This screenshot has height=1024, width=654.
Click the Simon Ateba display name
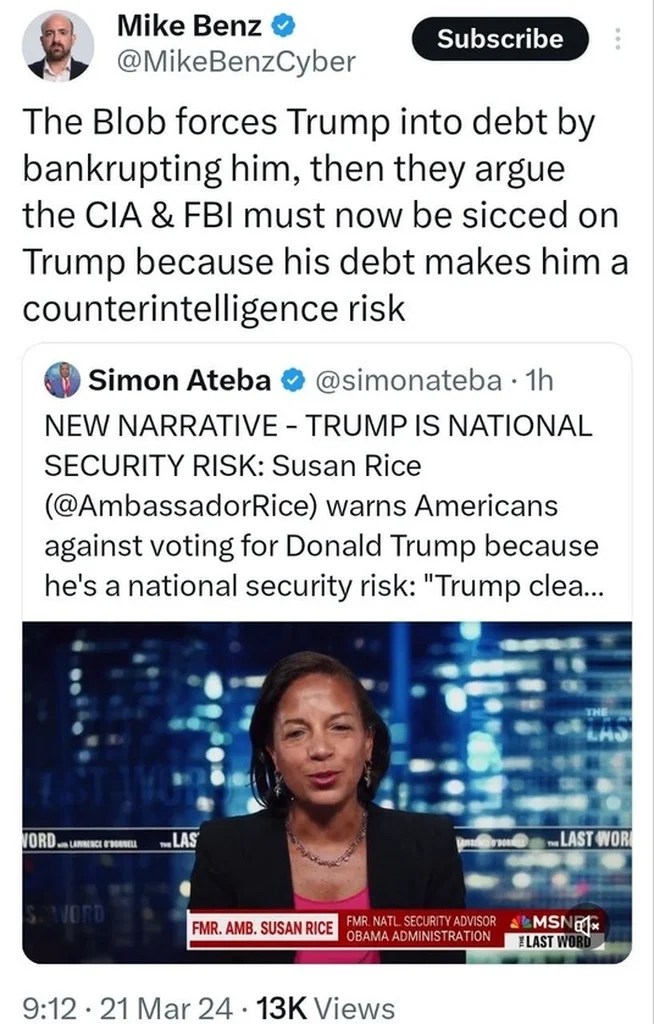tap(180, 381)
